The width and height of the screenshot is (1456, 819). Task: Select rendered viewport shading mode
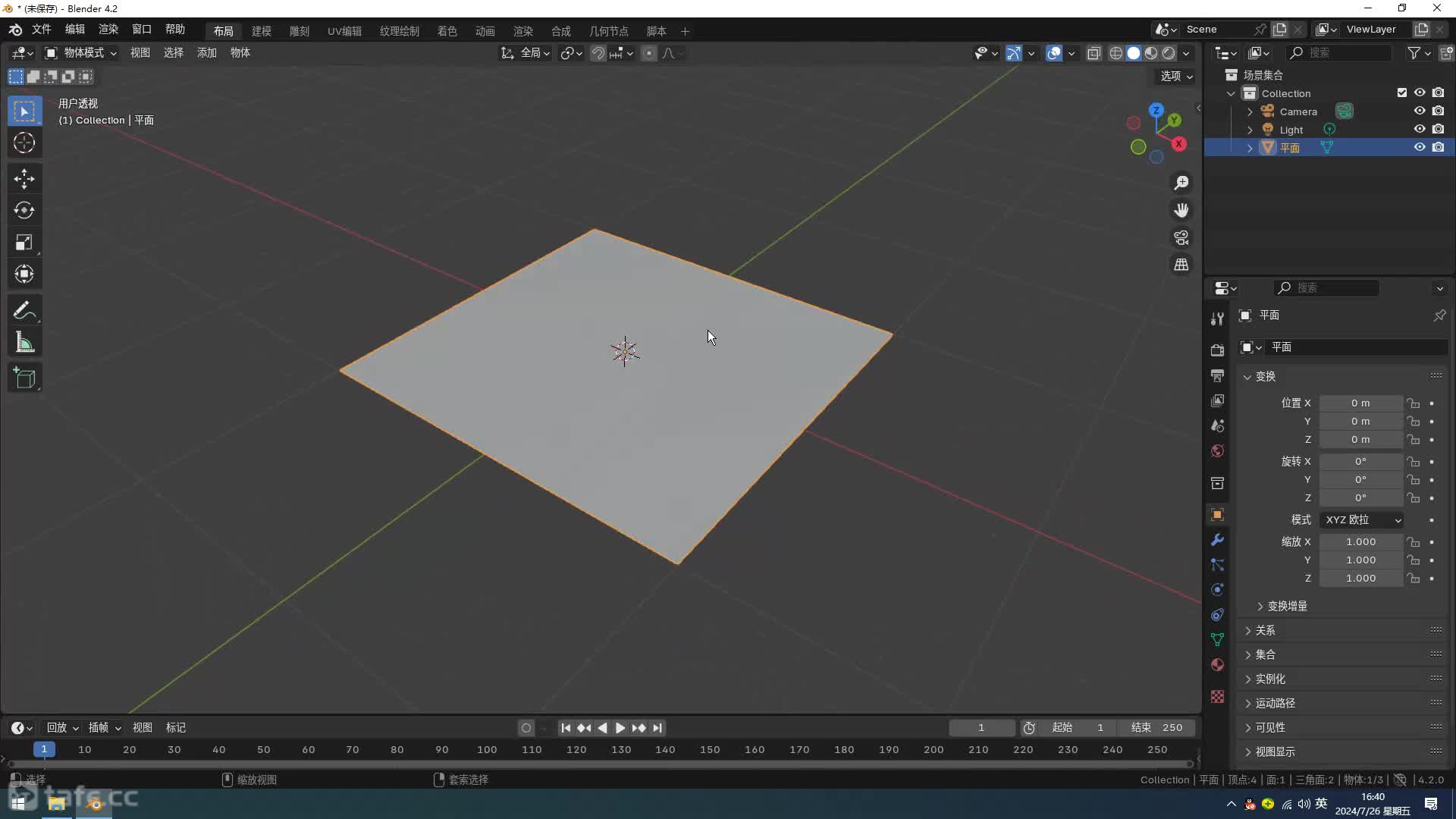point(1169,53)
